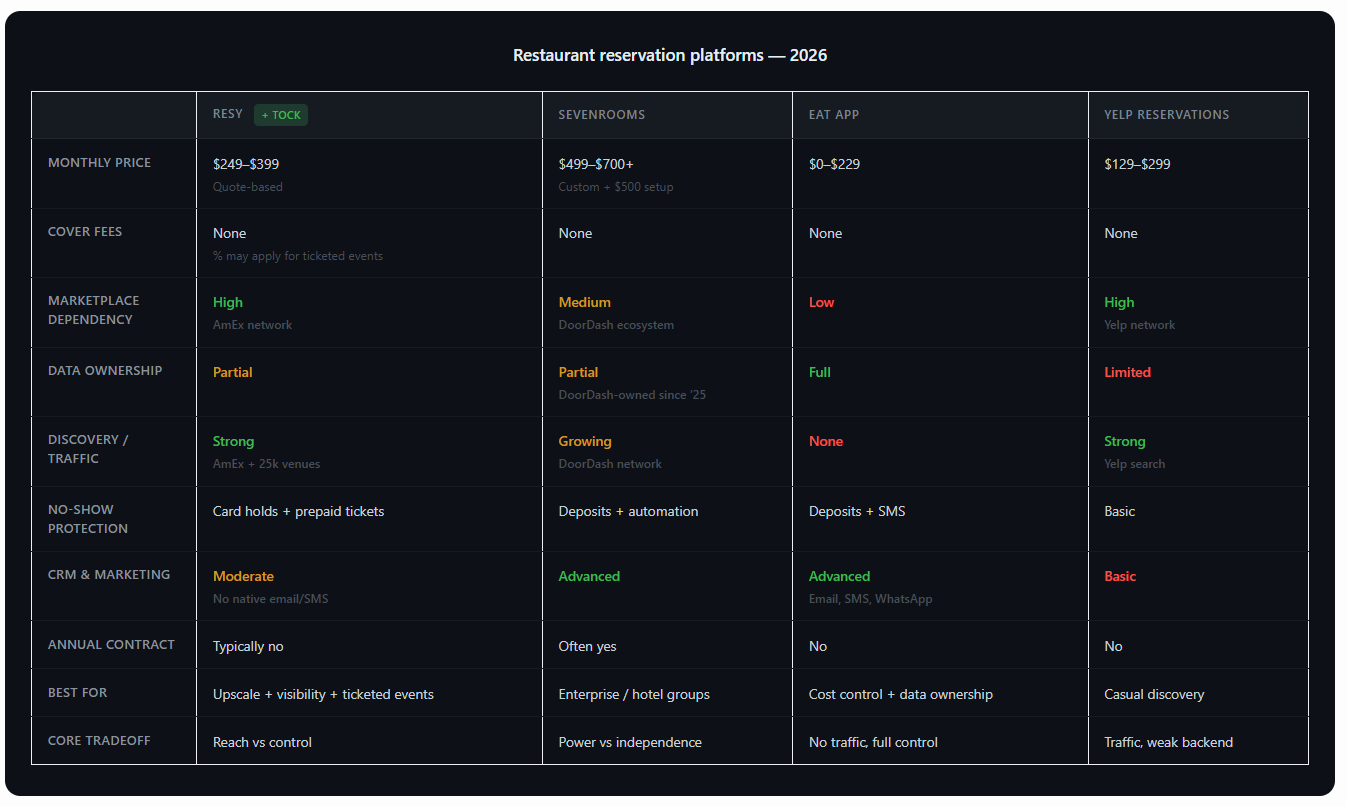Click 'Growing' discovery value for SevenRooms

pyautogui.click(x=585, y=441)
